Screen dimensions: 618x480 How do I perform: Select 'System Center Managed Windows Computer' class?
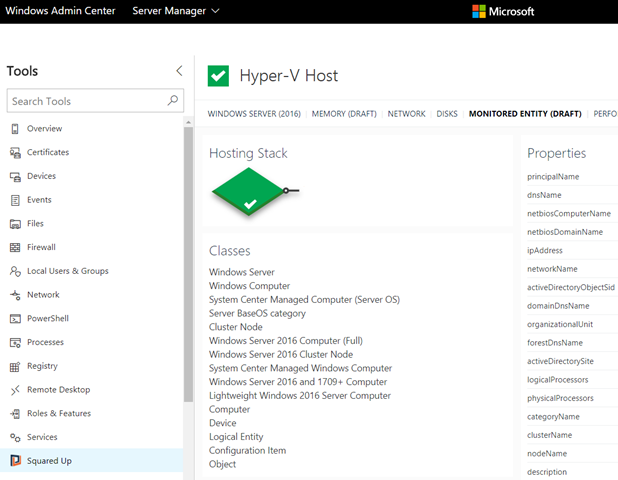300,368
